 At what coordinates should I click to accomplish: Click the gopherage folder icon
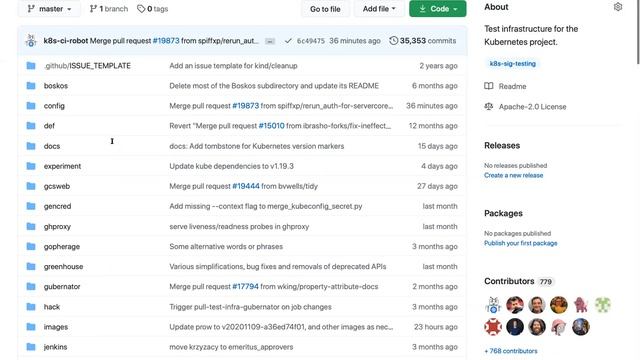tap(31, 246)
